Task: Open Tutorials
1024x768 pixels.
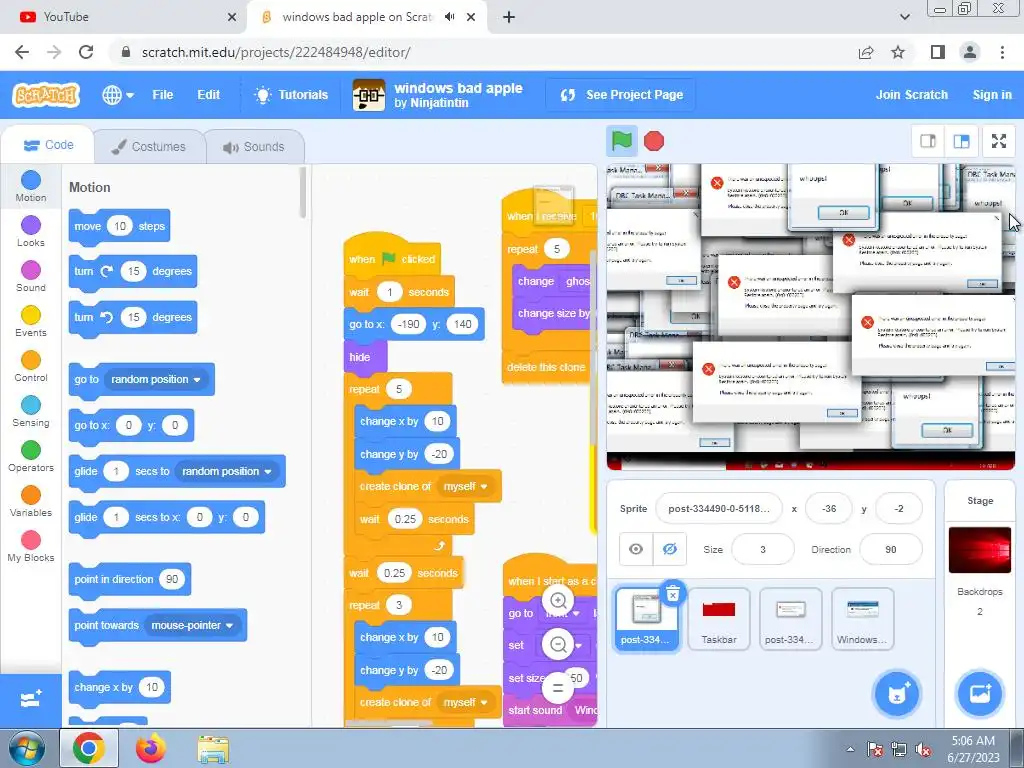Action: [x=291, y=95]
